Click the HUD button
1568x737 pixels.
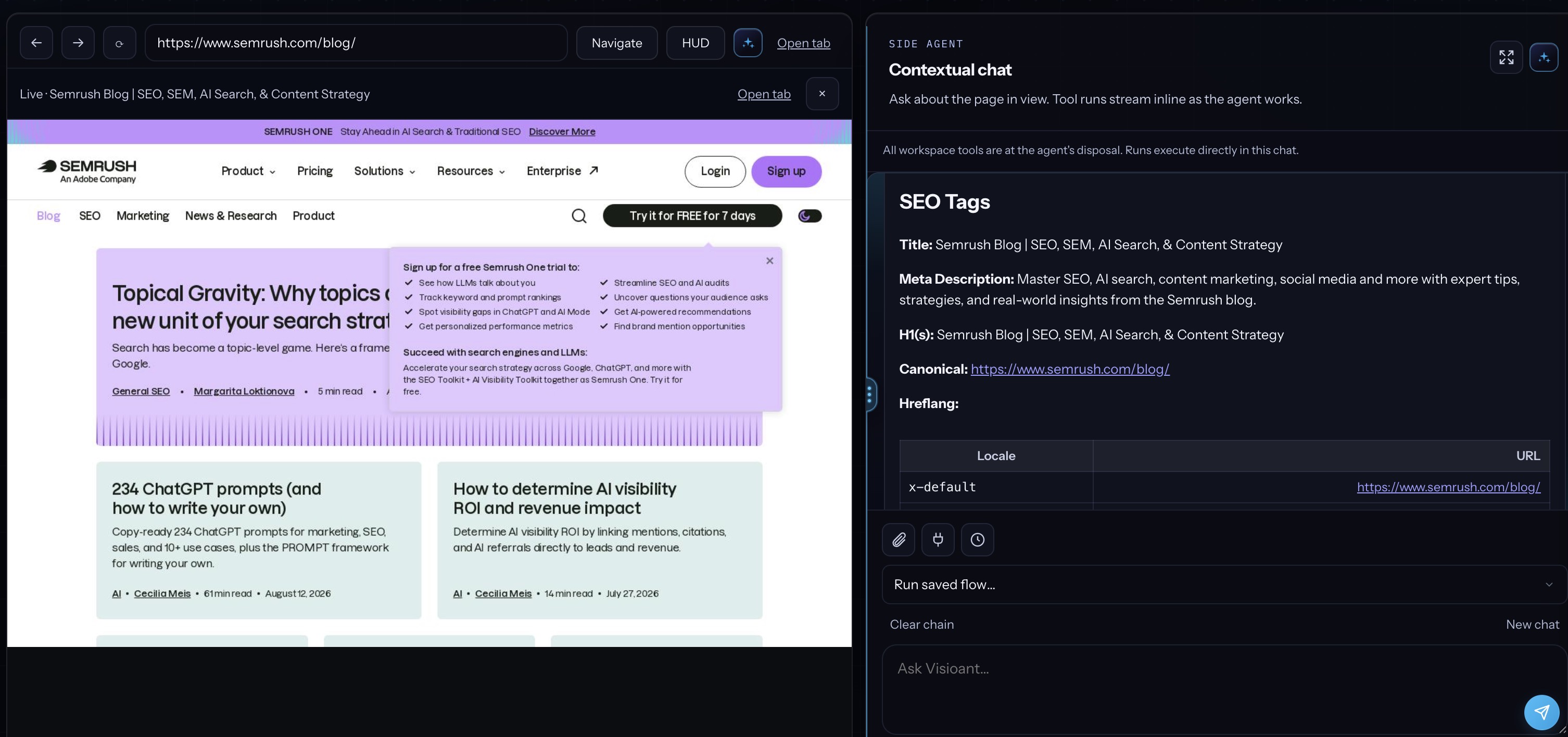[x=695, y=43]
